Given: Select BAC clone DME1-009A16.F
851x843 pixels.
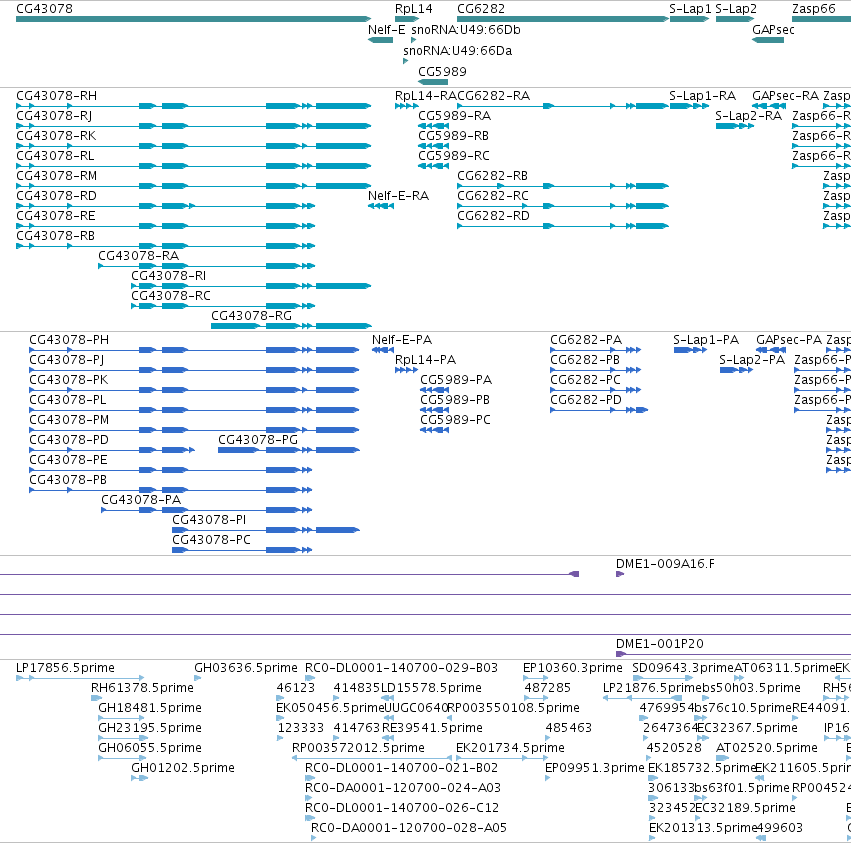Looking at the screenshot, I should tap(665, 565).
